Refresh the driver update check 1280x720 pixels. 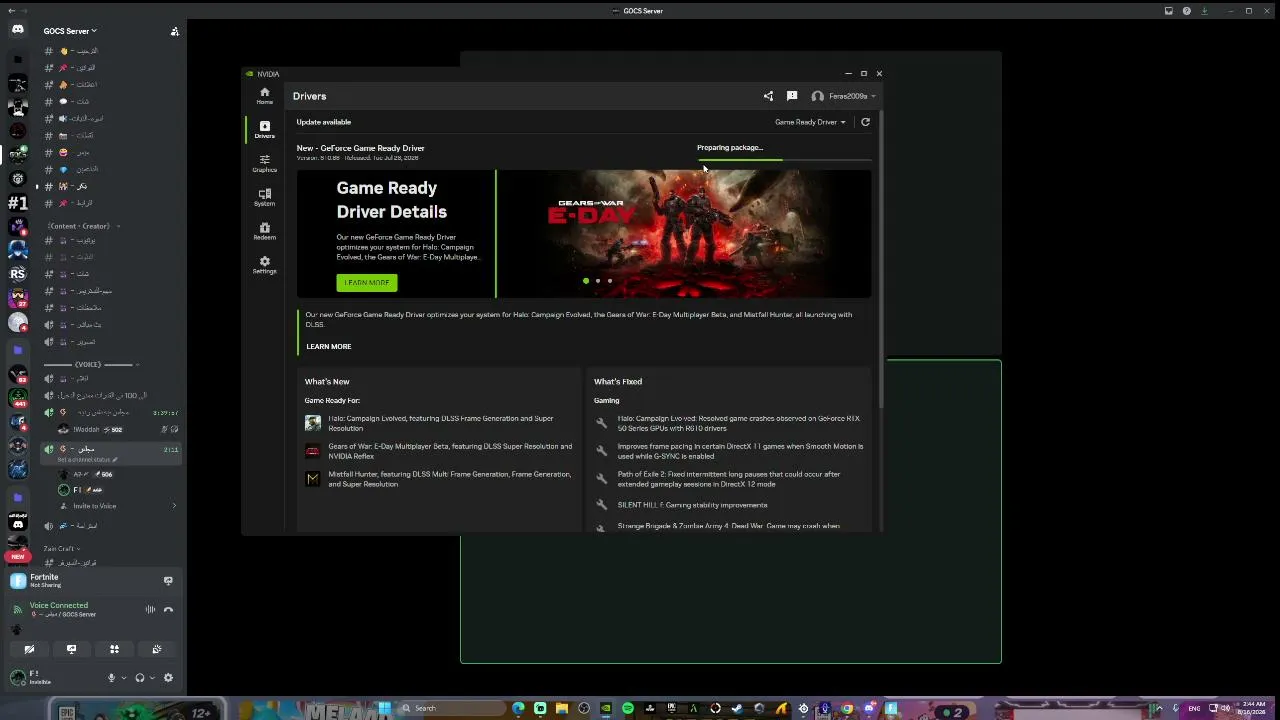click(865, 122)
